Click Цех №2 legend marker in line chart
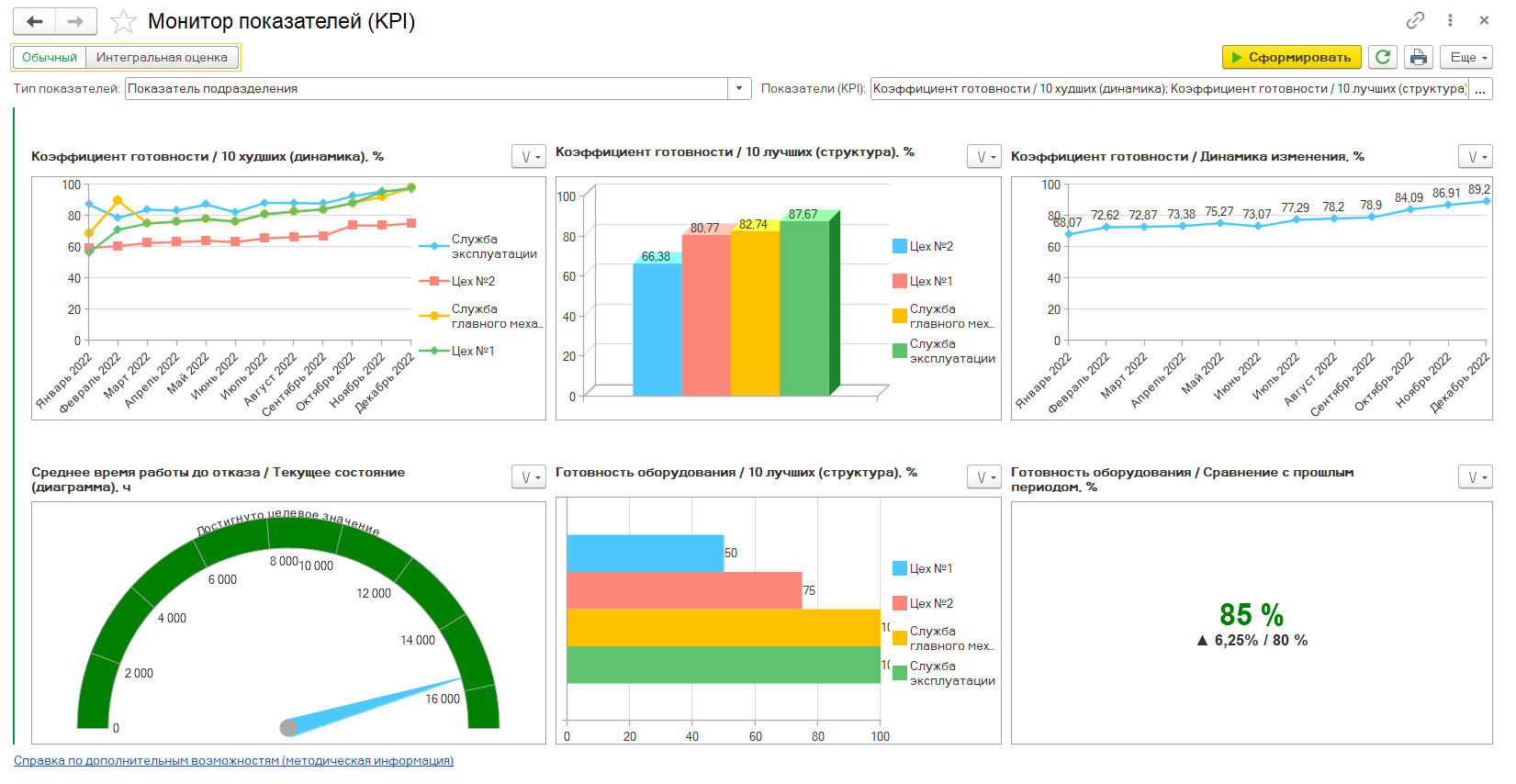 pos(433,281)
